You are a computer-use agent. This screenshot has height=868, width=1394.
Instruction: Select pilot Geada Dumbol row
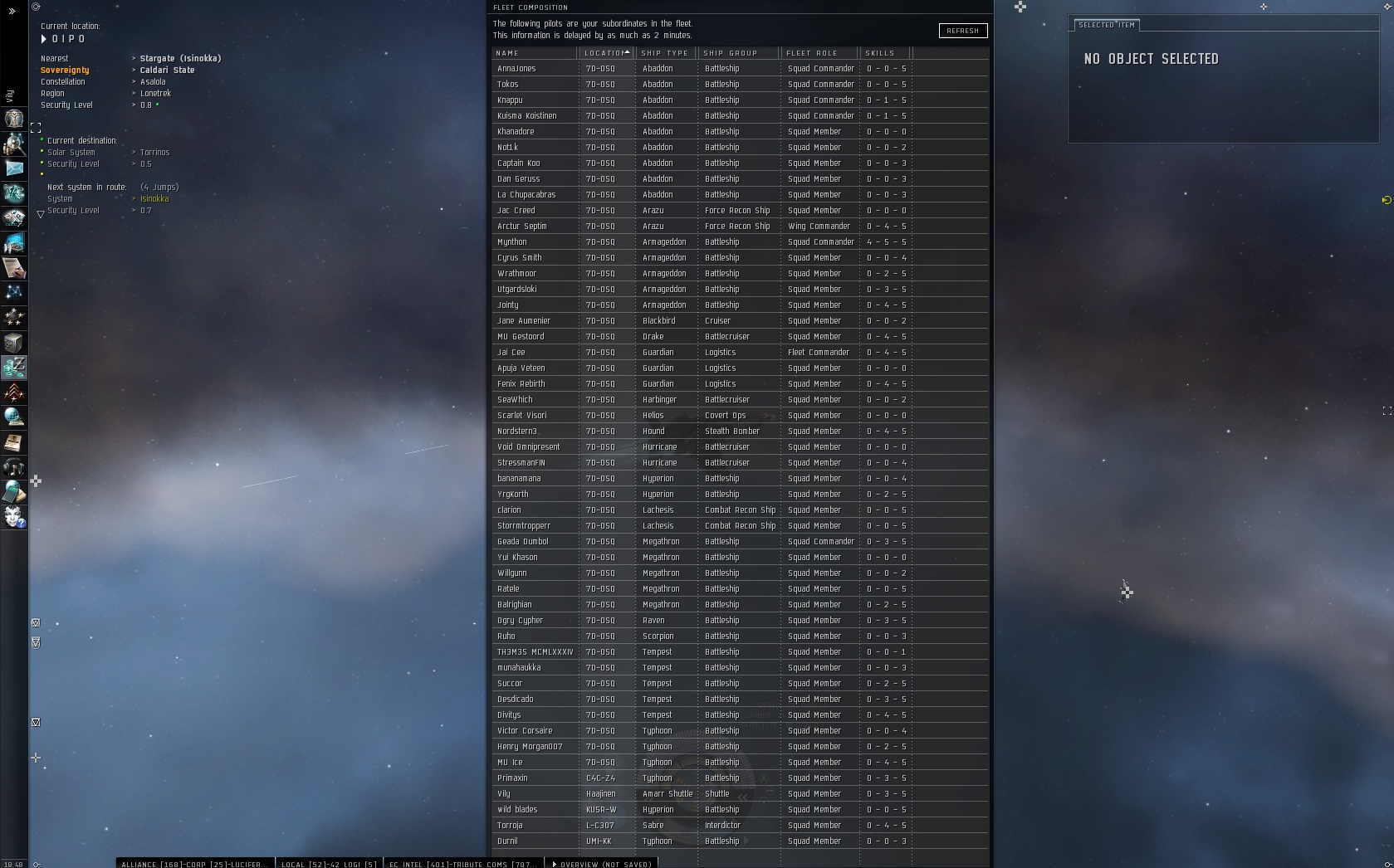coord(740,542)
